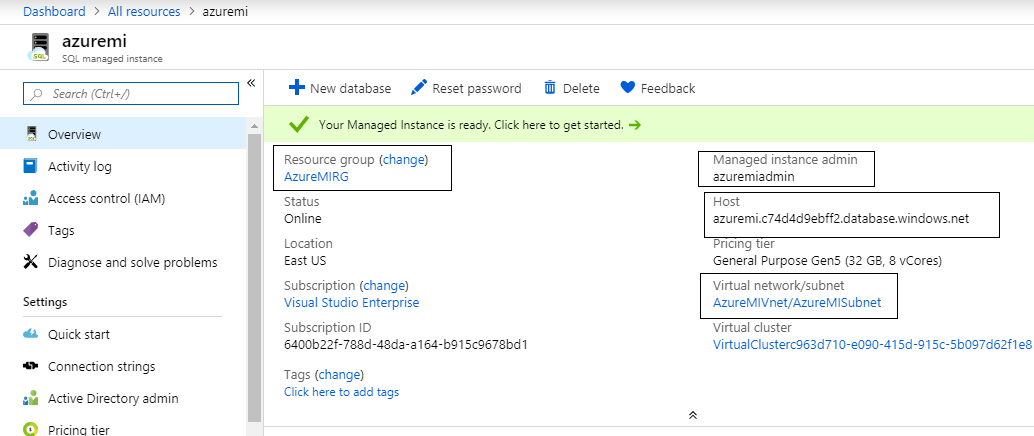Image resolution: width=1034 pixels, height=436 pixels.
Task: Go to All resources breadcrumb
Action: click(x=145, y=12)
